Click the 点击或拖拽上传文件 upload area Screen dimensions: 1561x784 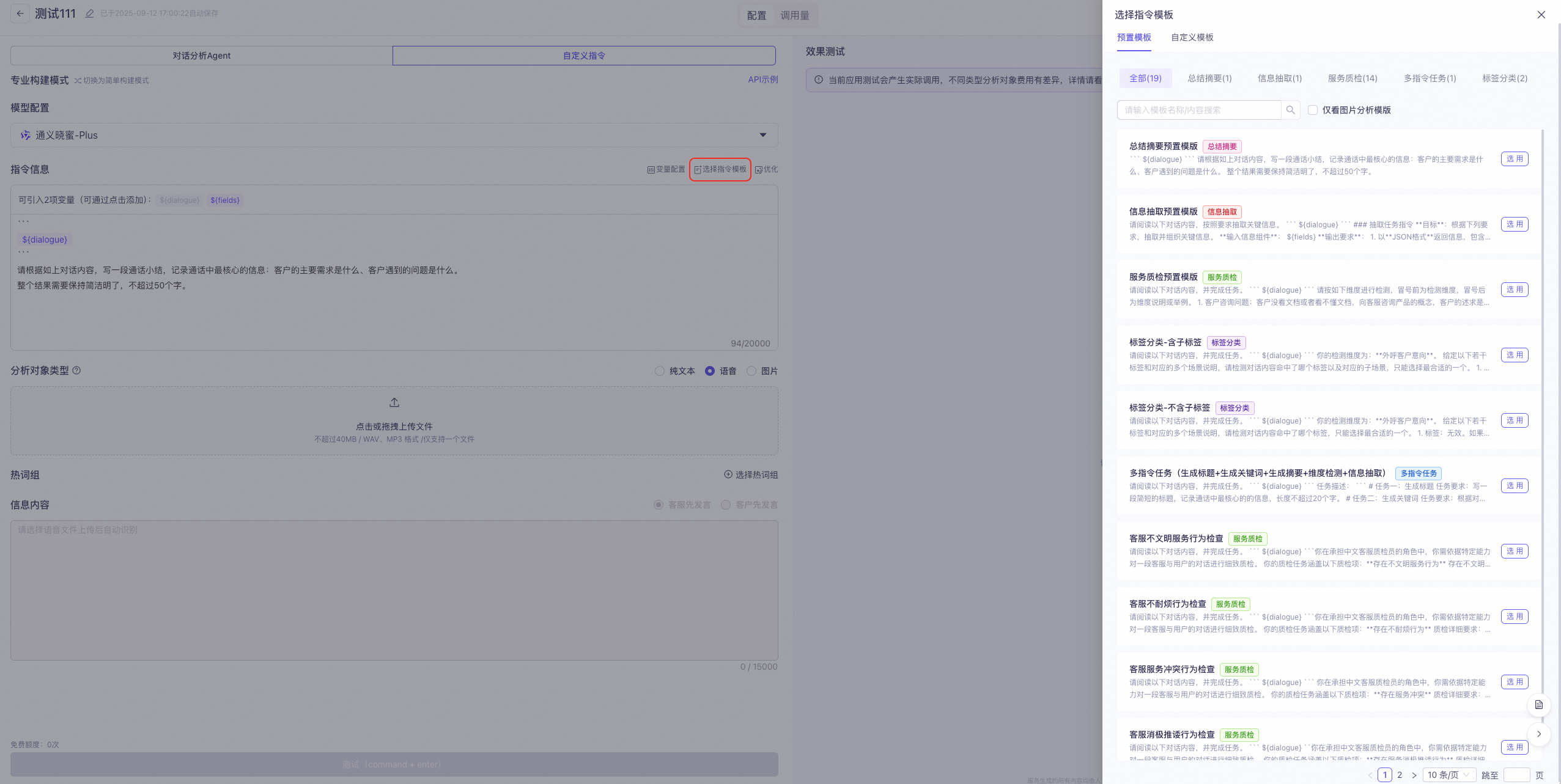[394, 420]
